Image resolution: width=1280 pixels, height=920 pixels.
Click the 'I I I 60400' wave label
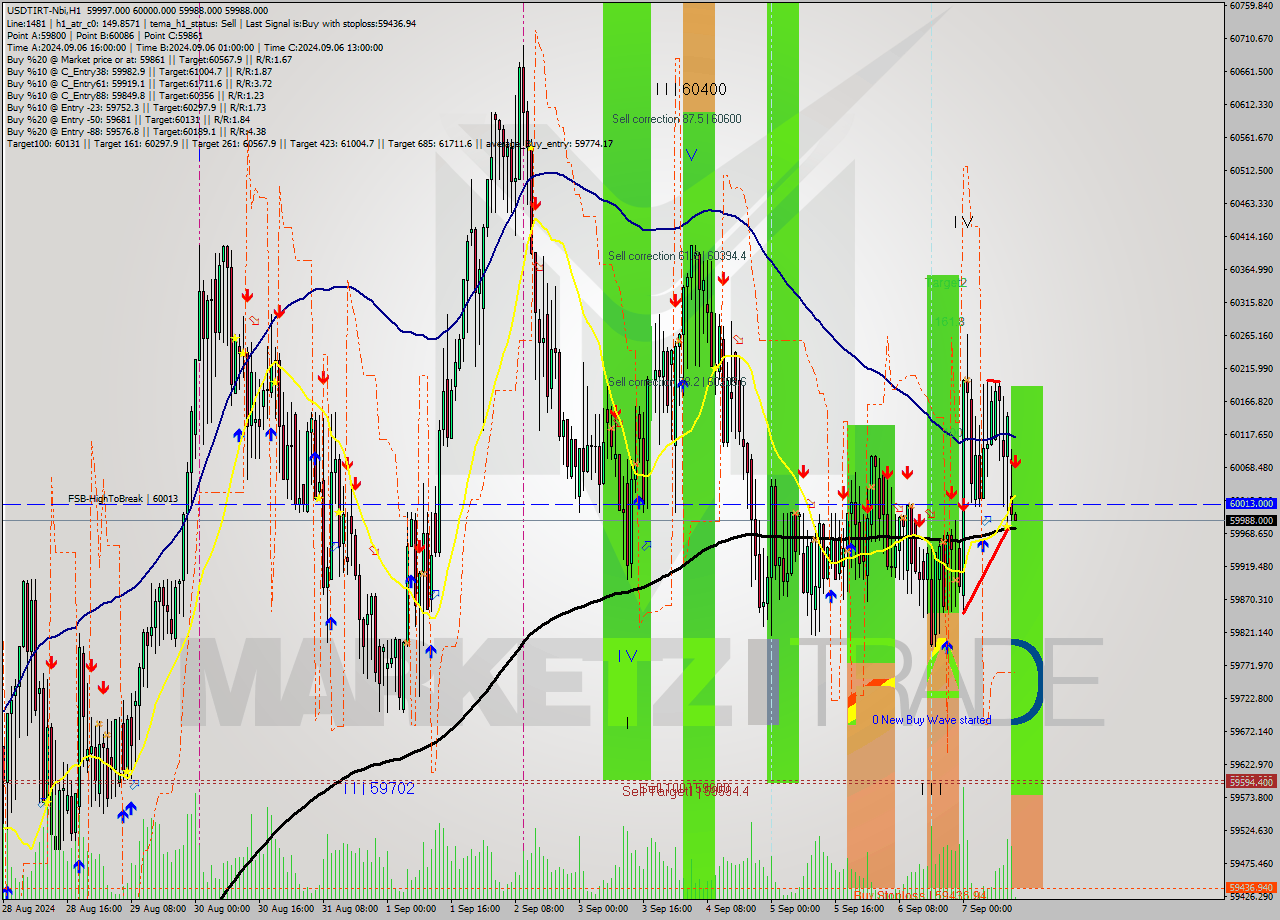691,89
